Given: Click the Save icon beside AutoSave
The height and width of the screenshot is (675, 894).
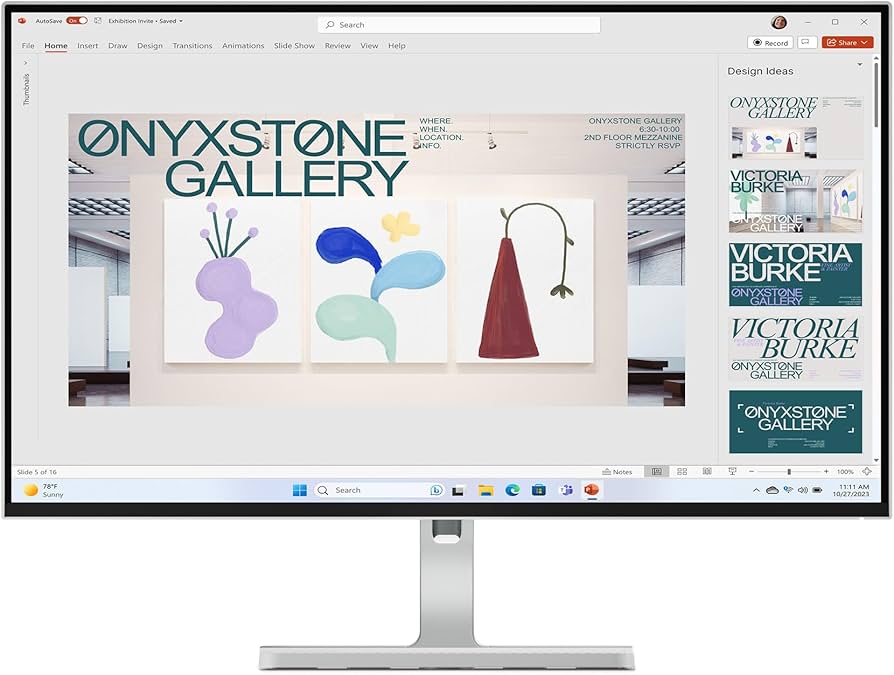Looking at the screenshot, I should pyautogui.click(x=97, y=20).
